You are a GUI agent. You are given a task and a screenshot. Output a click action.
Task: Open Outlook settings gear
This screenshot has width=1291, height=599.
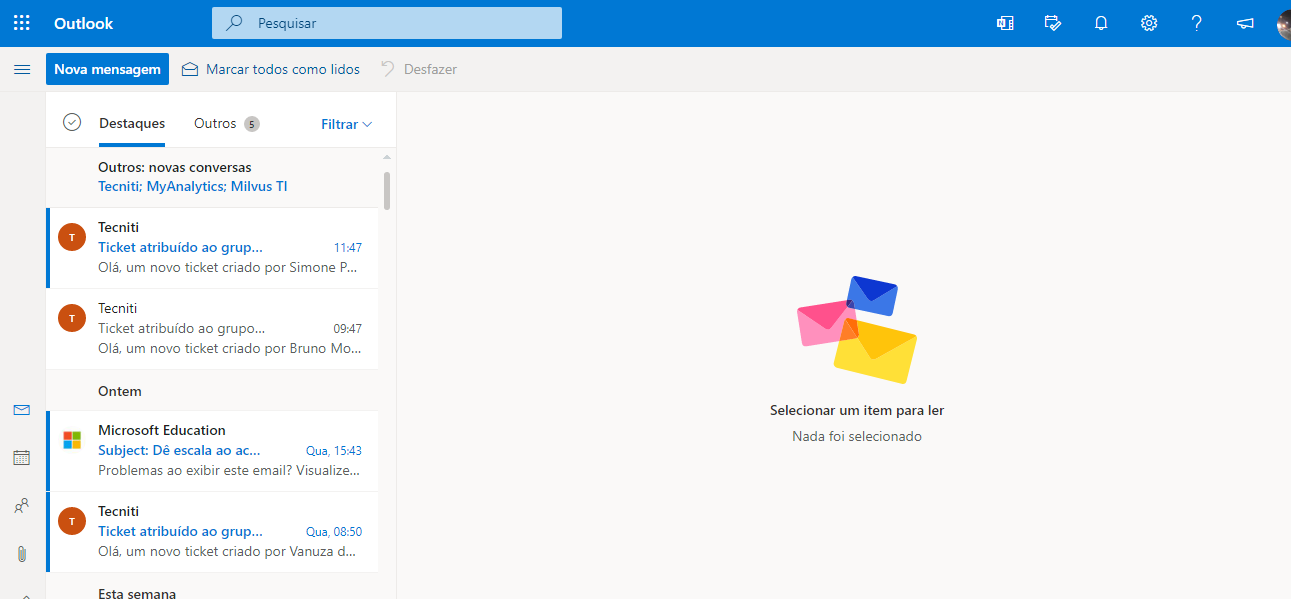[x=1148, y=22]
